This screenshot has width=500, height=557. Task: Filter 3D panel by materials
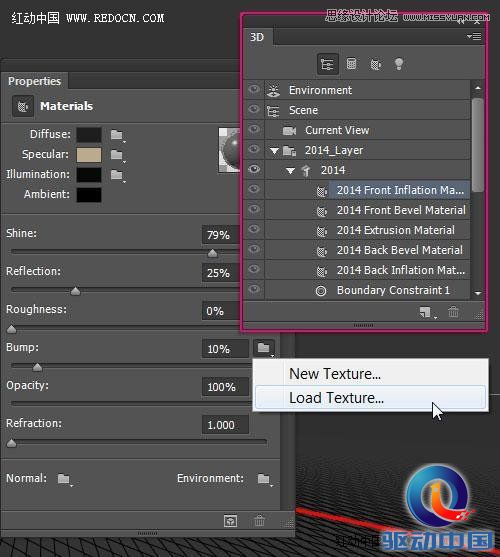(x=375, y=64)
